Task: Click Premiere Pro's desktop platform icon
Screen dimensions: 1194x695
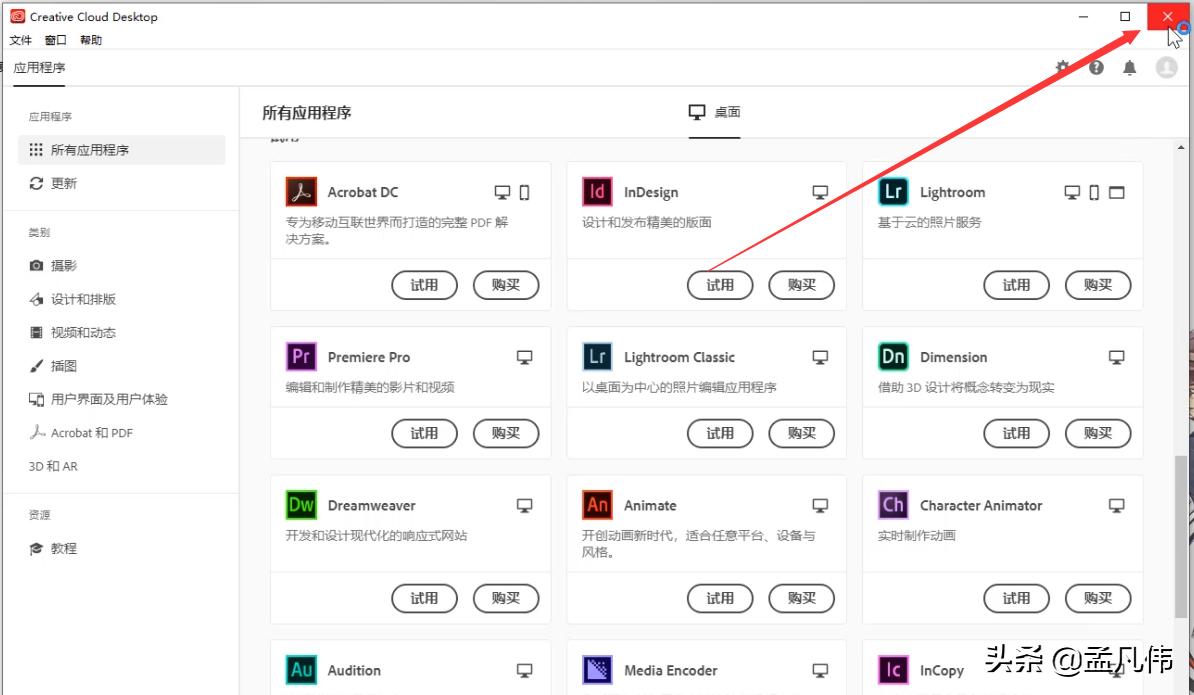Action: 525,358
